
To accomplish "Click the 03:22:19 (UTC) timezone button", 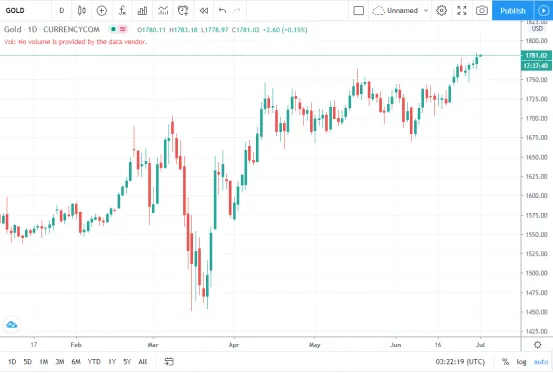I will coord(460,362).
